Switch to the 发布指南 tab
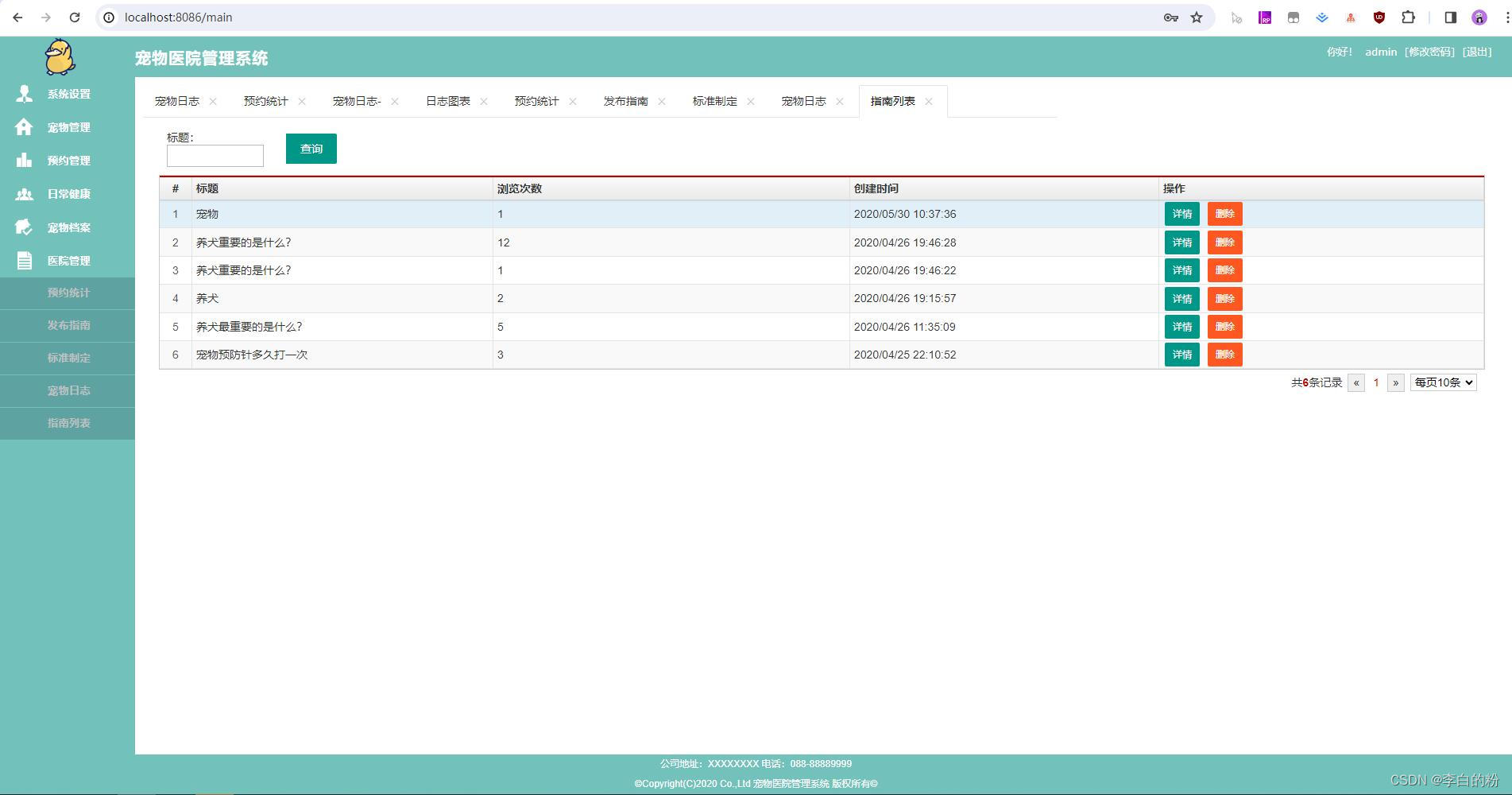The height and width of the screenshot is (795, 1512). coord(626,102)
